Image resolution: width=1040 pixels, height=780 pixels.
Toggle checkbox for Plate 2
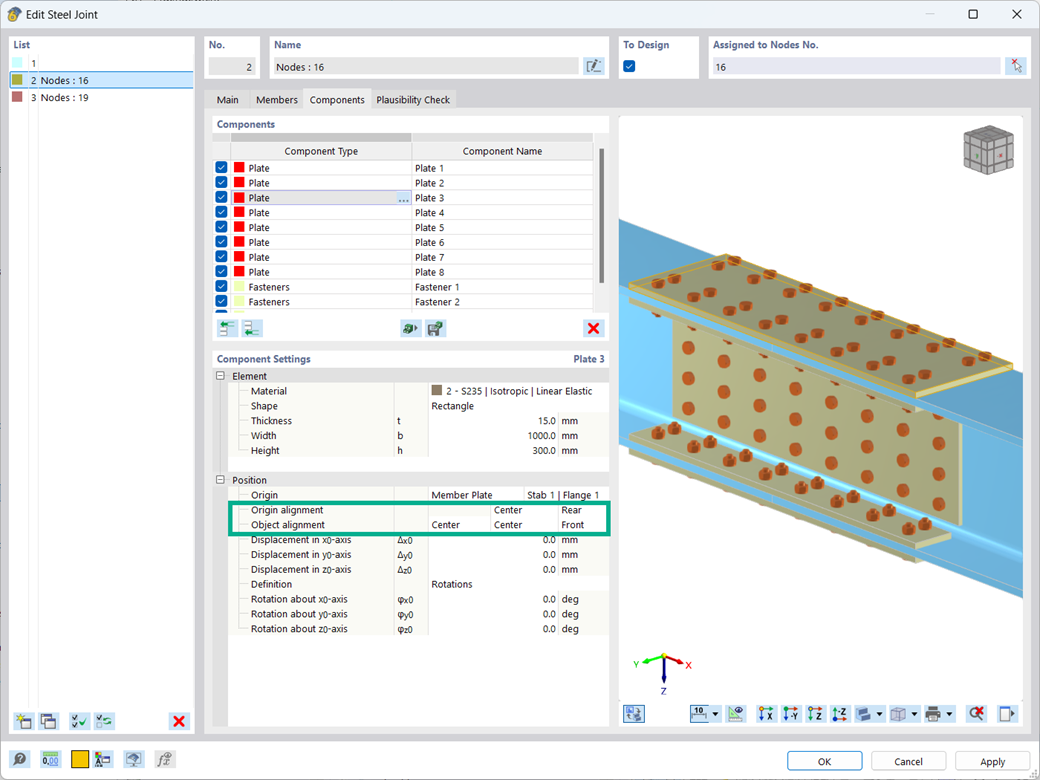pyautogui.click(x=222, y=182)
